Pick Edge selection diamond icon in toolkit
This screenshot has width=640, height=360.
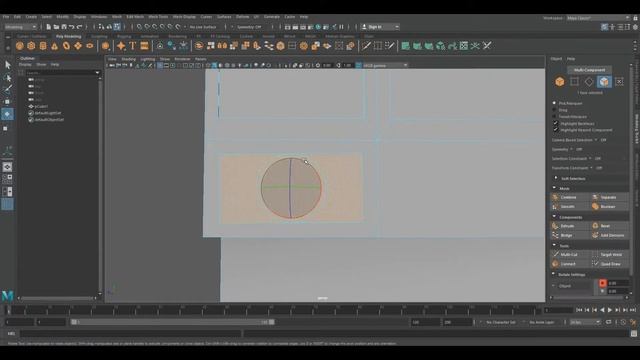(589, 82)
